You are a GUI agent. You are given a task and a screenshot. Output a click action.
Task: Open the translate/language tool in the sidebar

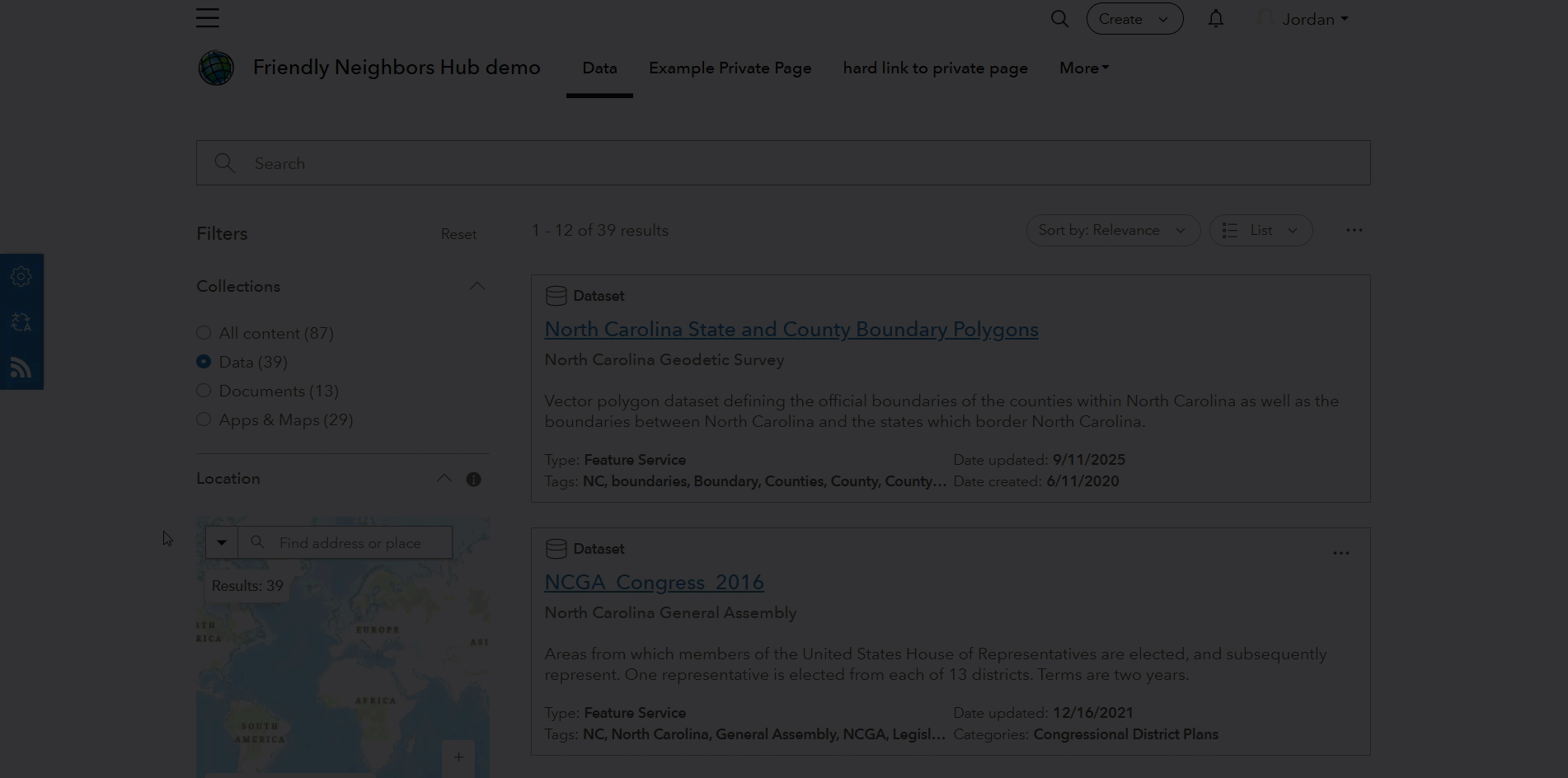[x=21, y=321]
